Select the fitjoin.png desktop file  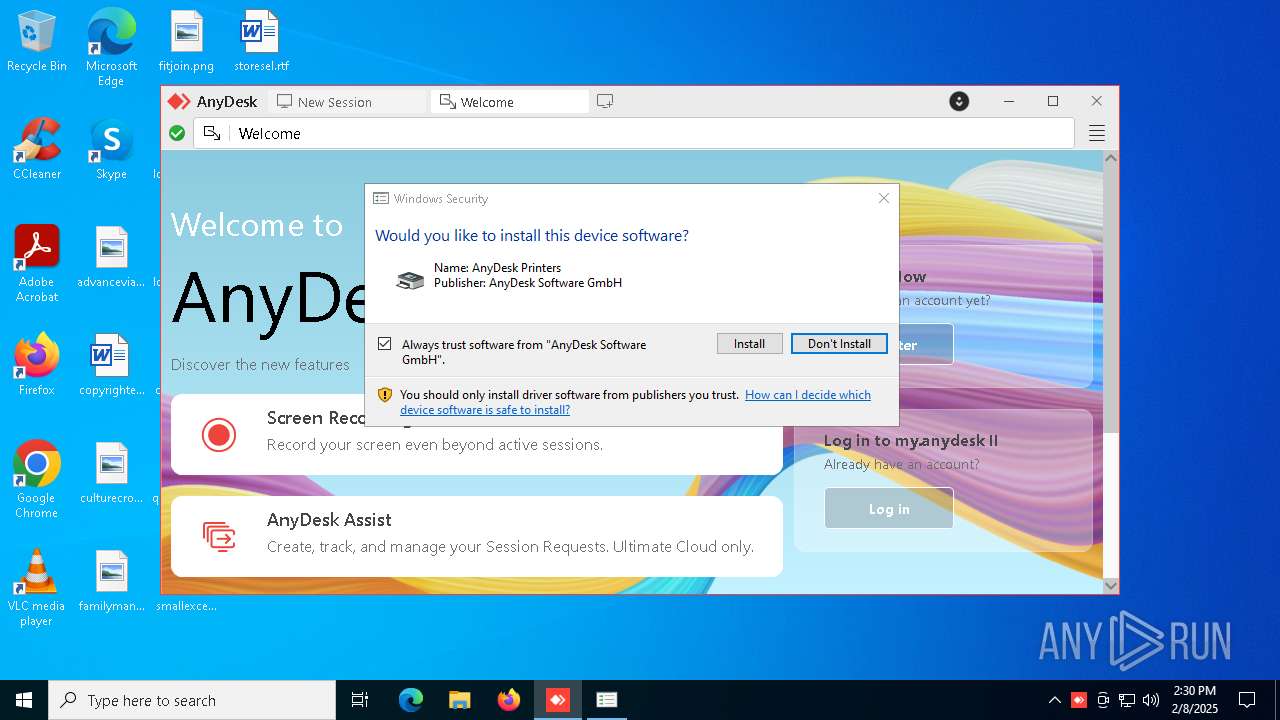click(186, 42)
